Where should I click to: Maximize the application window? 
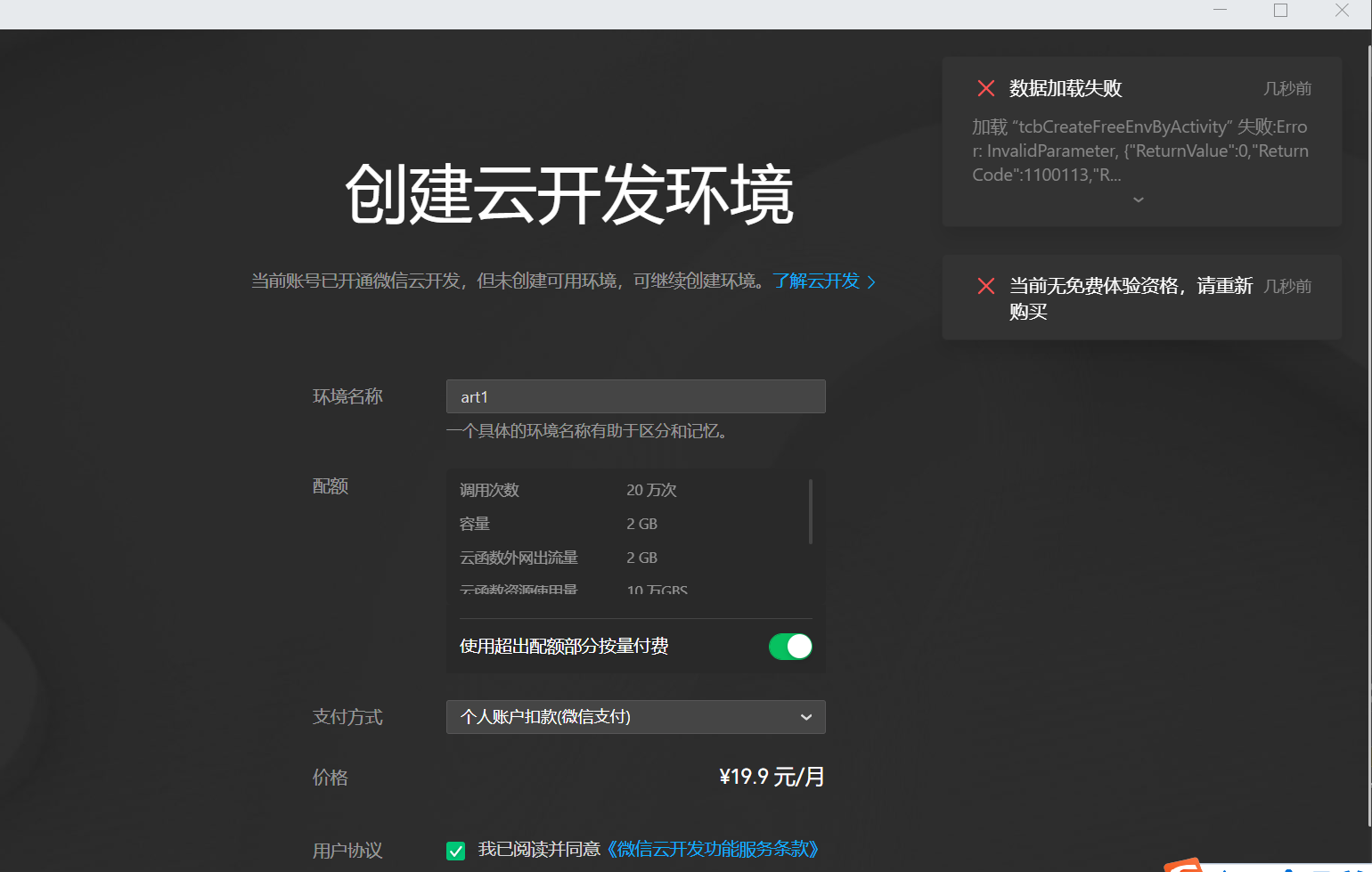coord(1281,10)
